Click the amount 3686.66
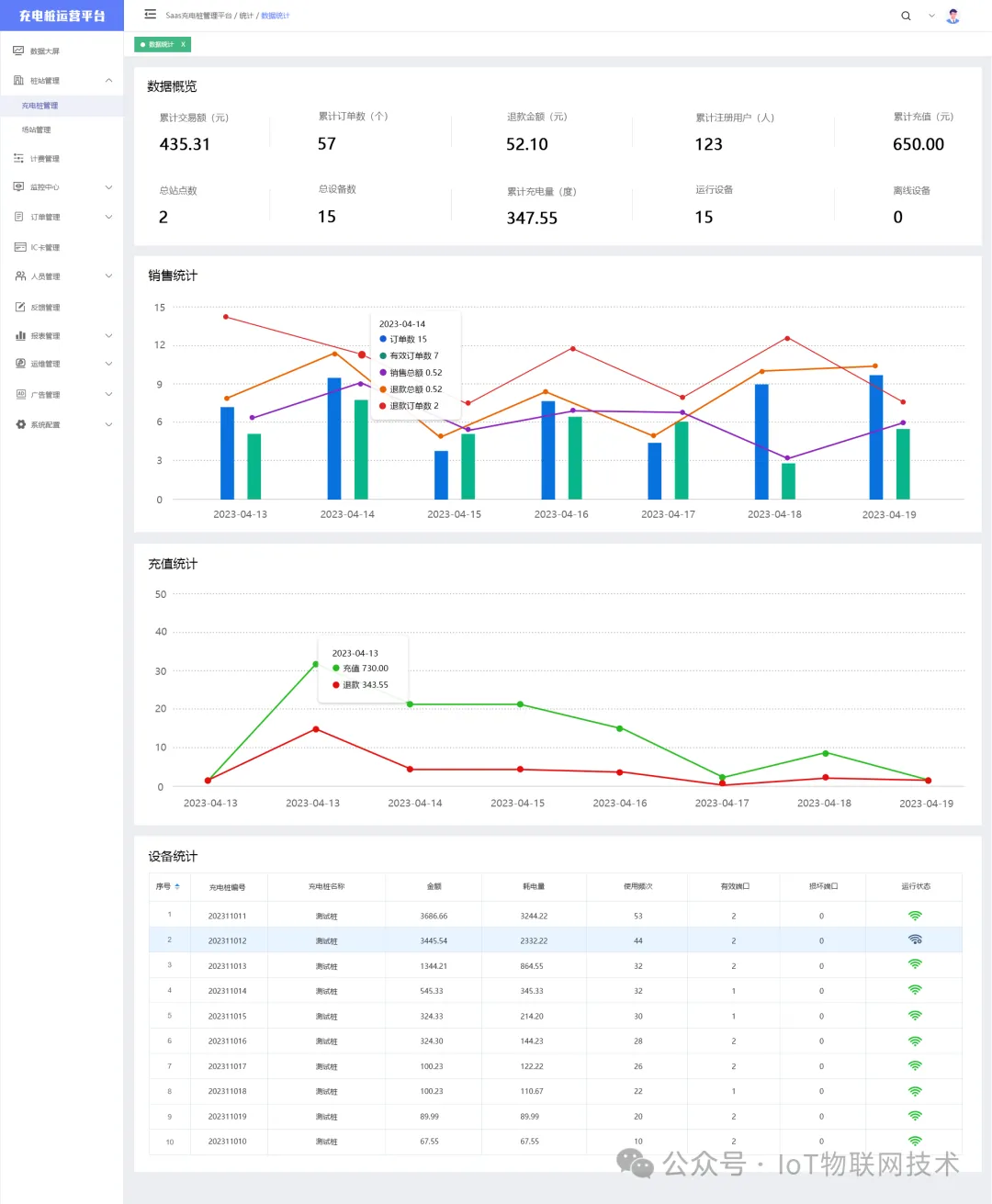Image resolution: width=992 pixels, height=1204 pixels. tap(434, 916)
